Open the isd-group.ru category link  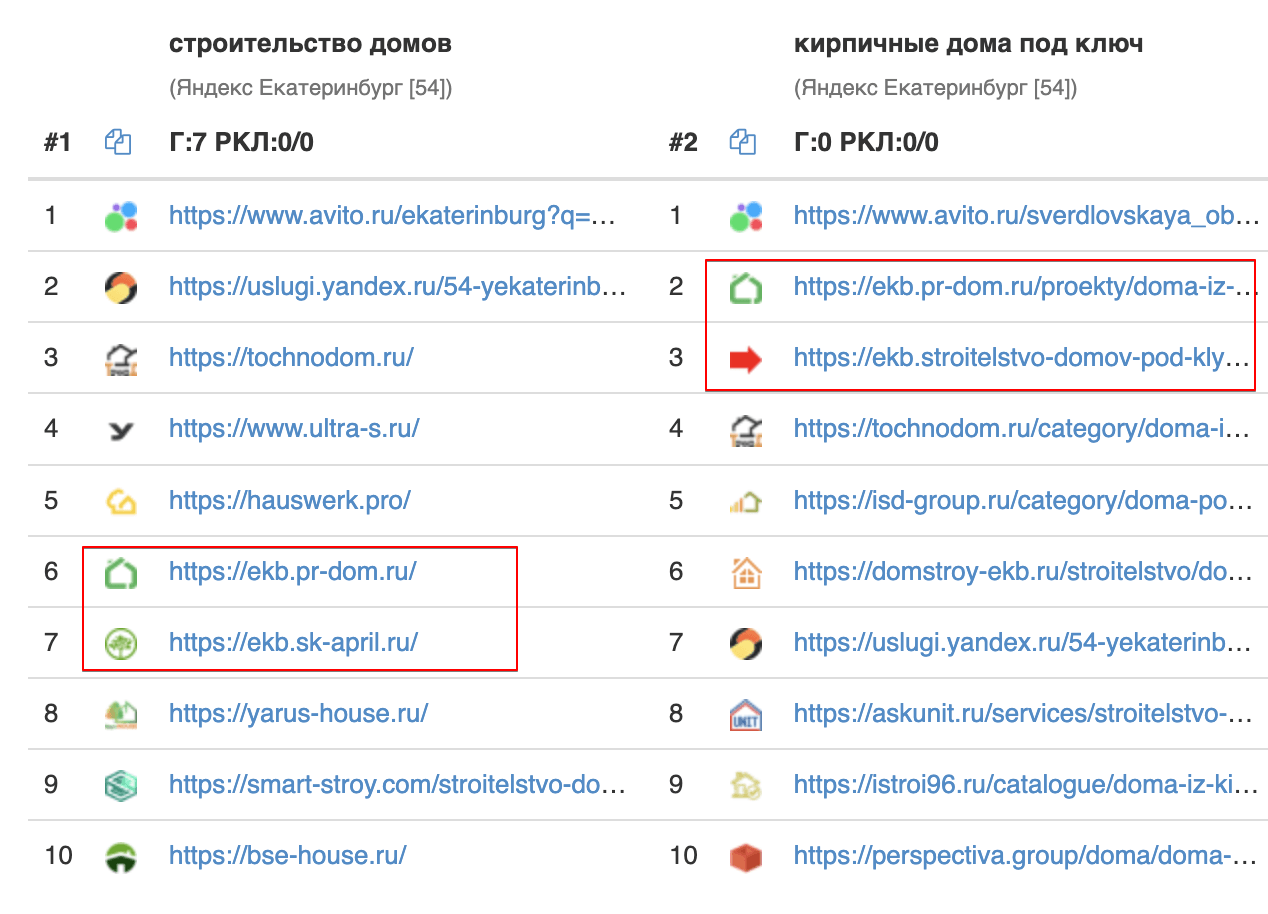(1022, 500)
